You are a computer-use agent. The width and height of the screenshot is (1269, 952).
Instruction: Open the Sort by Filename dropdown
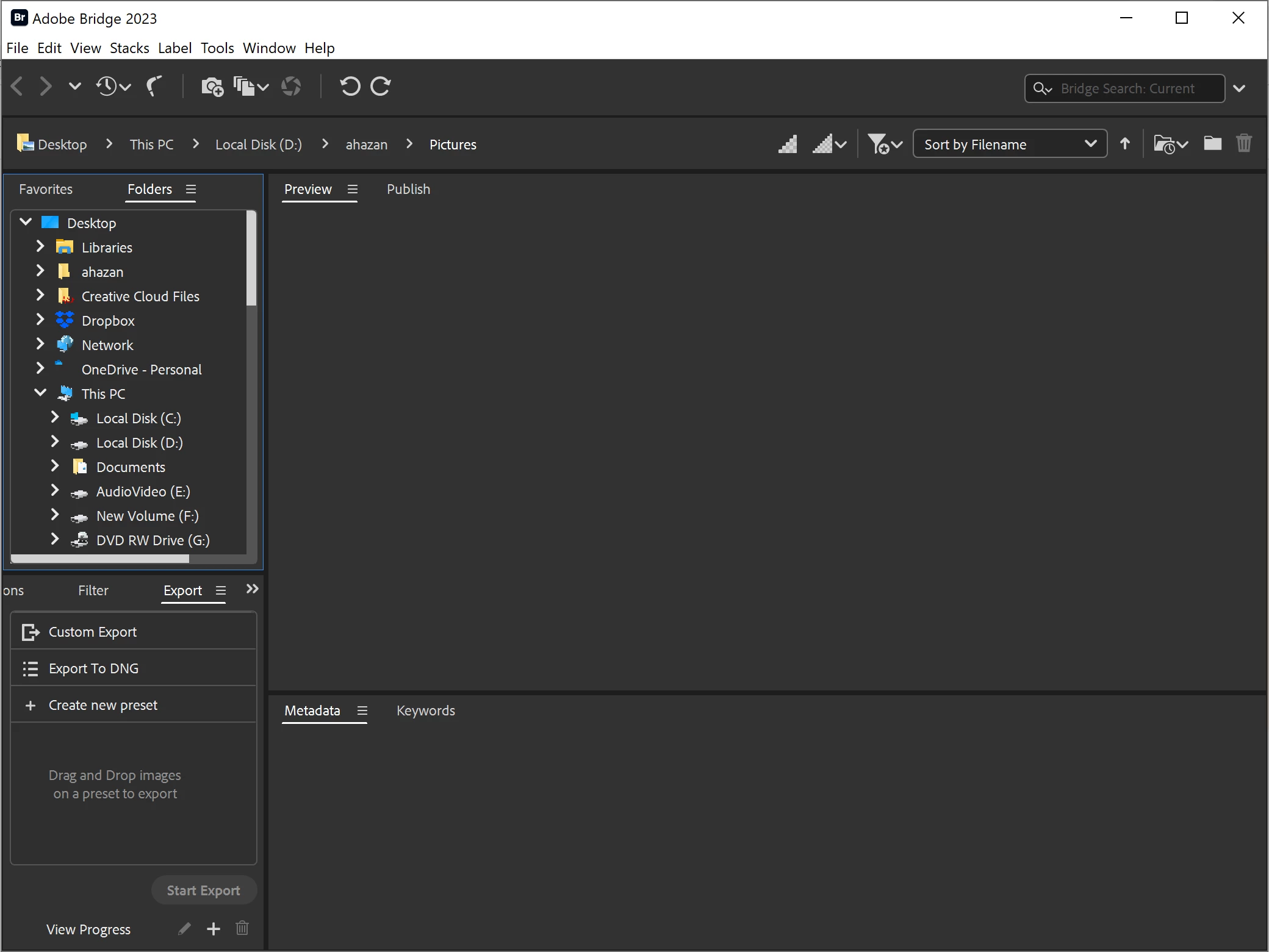pyautogui.click(x=1010, y=145)
